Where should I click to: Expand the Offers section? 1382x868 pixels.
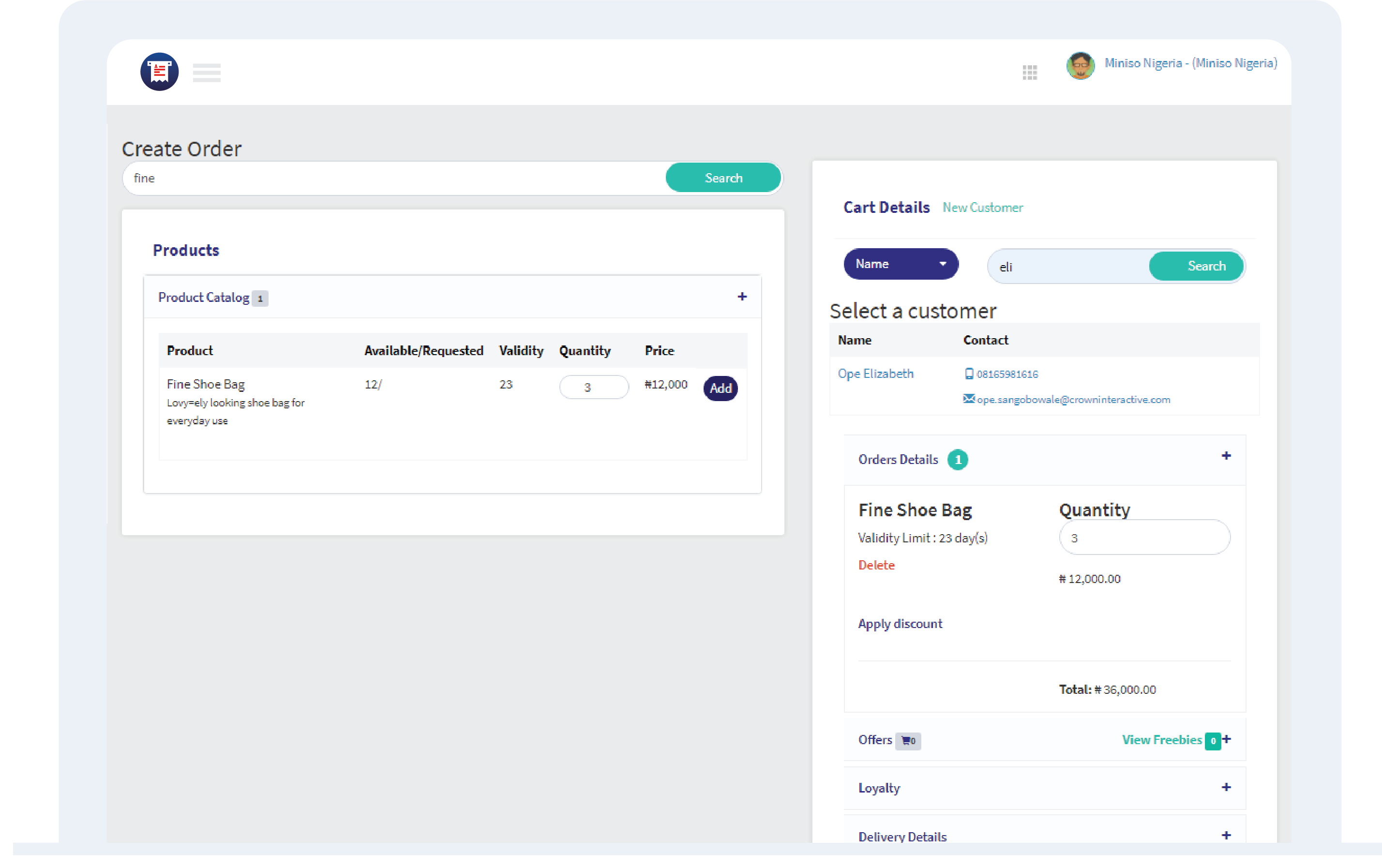(1227, 739)
